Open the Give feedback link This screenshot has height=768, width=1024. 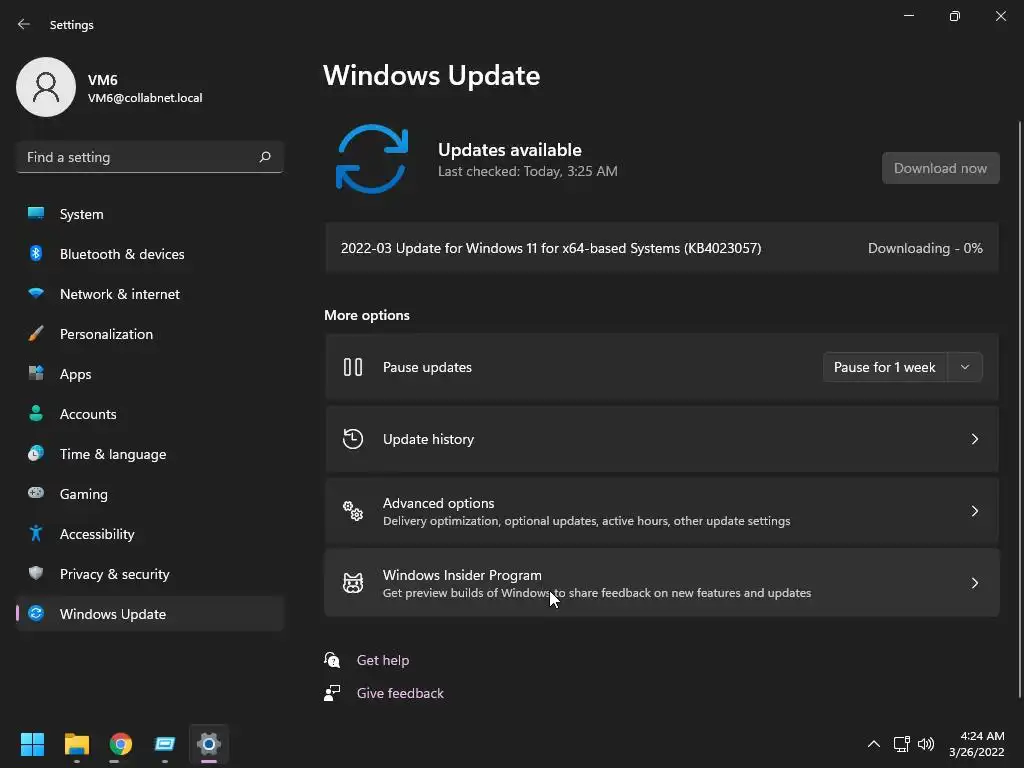400,693
